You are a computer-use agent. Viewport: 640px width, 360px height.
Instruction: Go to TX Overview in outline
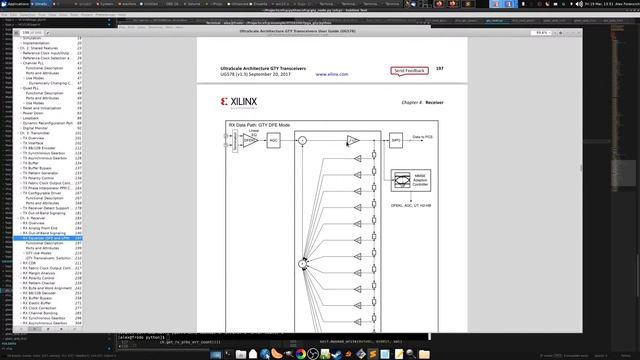click(x=33, y=138)
